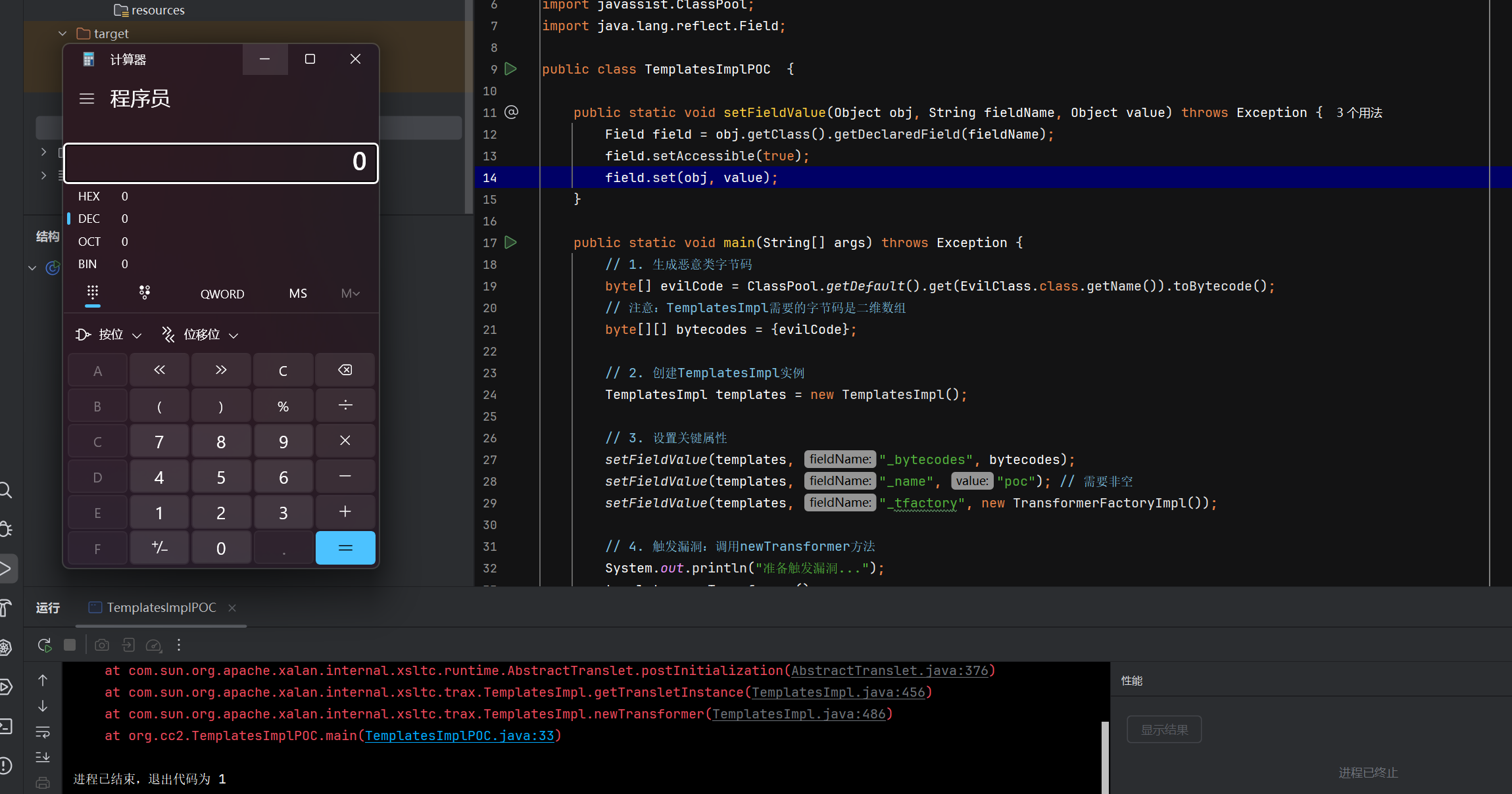Rerun TemplatesImplPOC in the run toolbar
The image size is (1512, 794).
pos(45,645)
